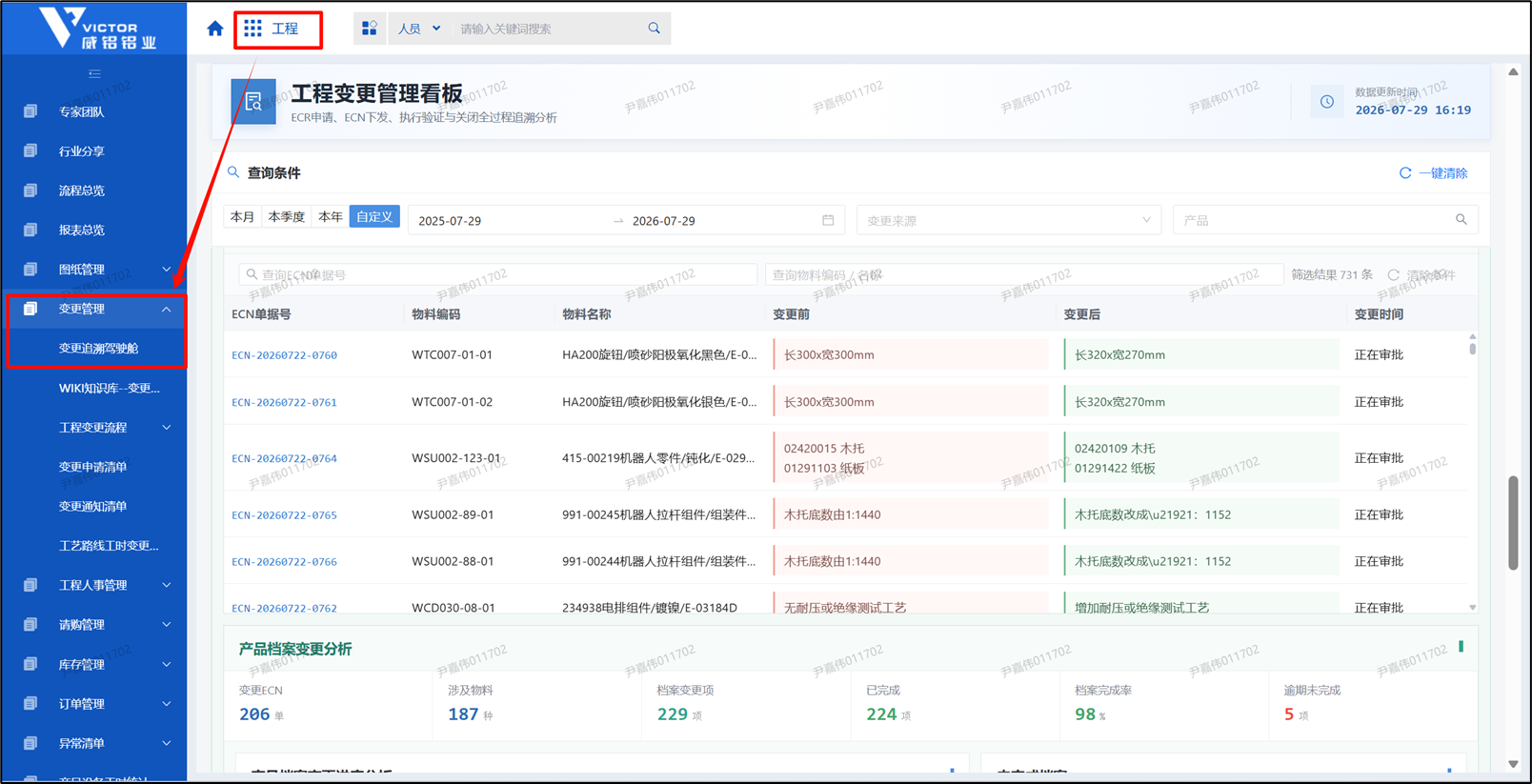The image size is (1532, 784).
Task: Expand the 请购管理 submenu chevron
Action: [167, 625]
